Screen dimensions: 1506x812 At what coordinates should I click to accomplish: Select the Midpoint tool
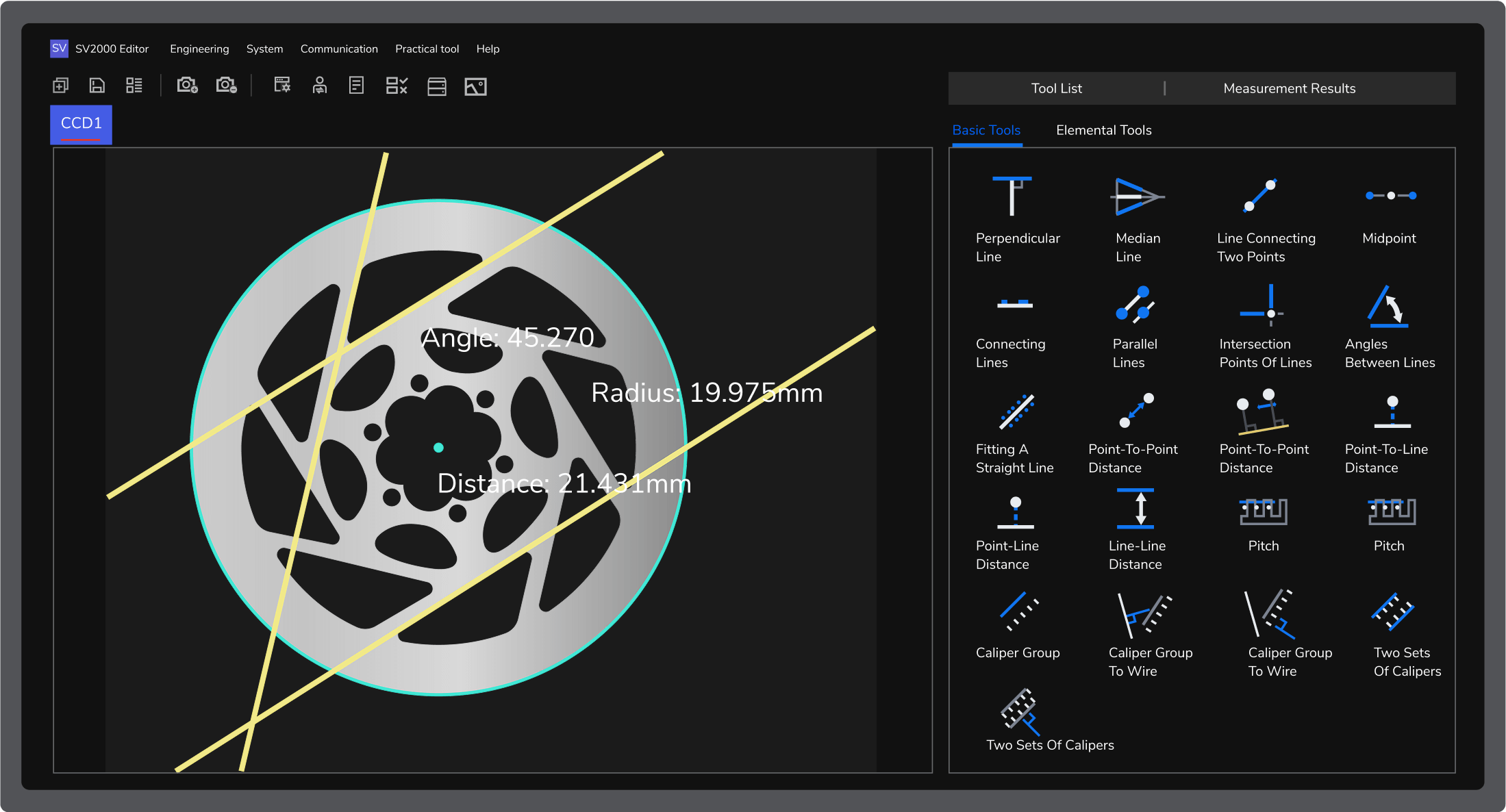(x=1390, y=197)
